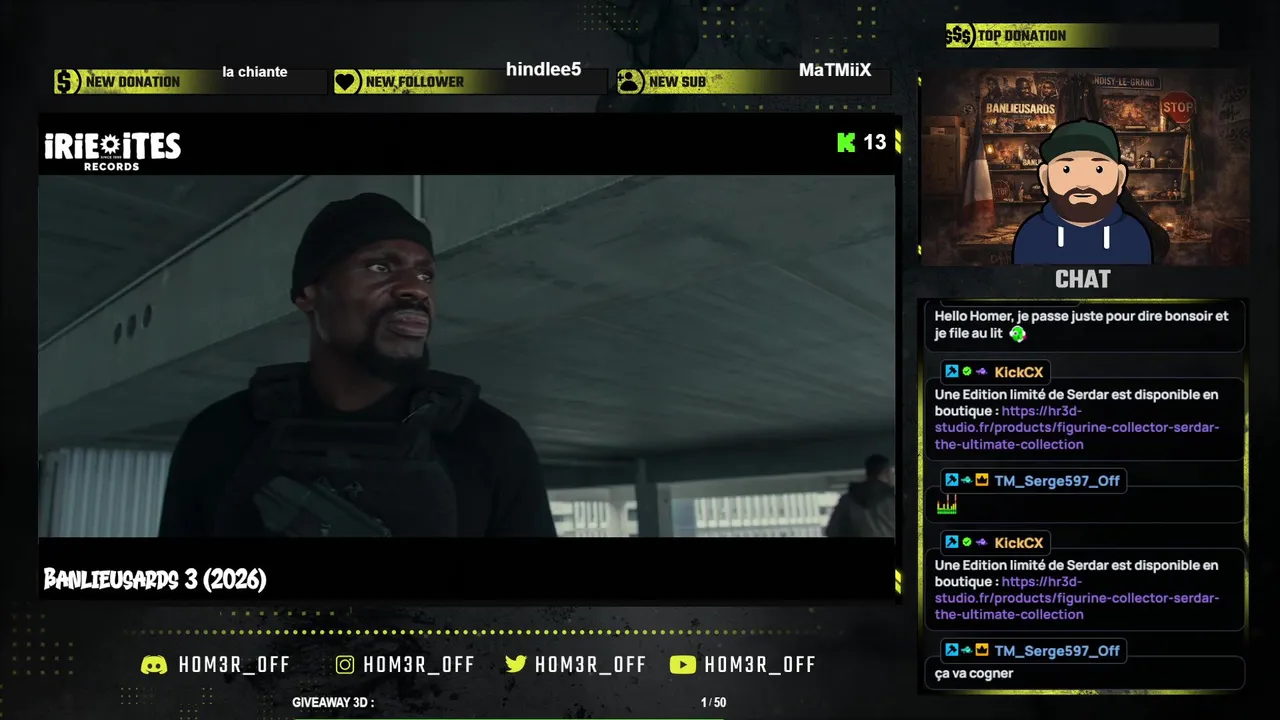Click the 'H0M3R_OFF' handle next to Discord
This screenshot has height=720, width=1280.
pyautogui.click(x=234, y=665)
